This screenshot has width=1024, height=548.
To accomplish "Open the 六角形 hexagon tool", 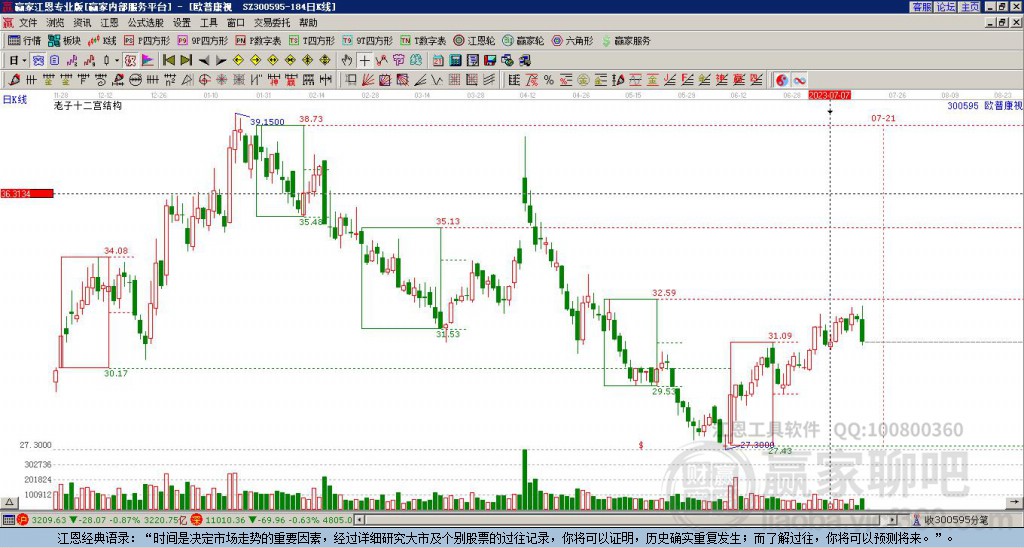I will click(x=572, y=40).
